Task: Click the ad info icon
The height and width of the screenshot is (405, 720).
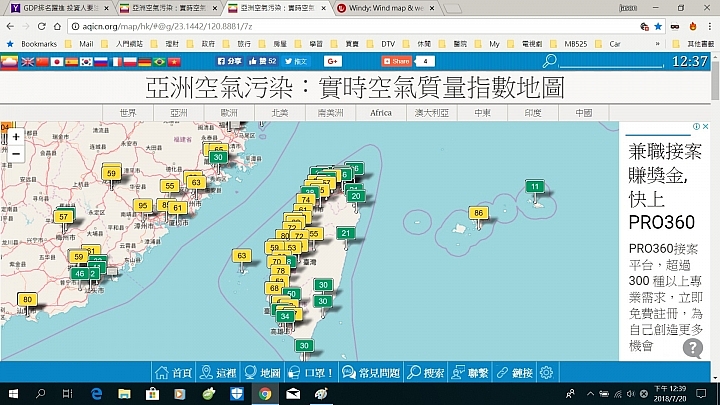Action: 697,126
